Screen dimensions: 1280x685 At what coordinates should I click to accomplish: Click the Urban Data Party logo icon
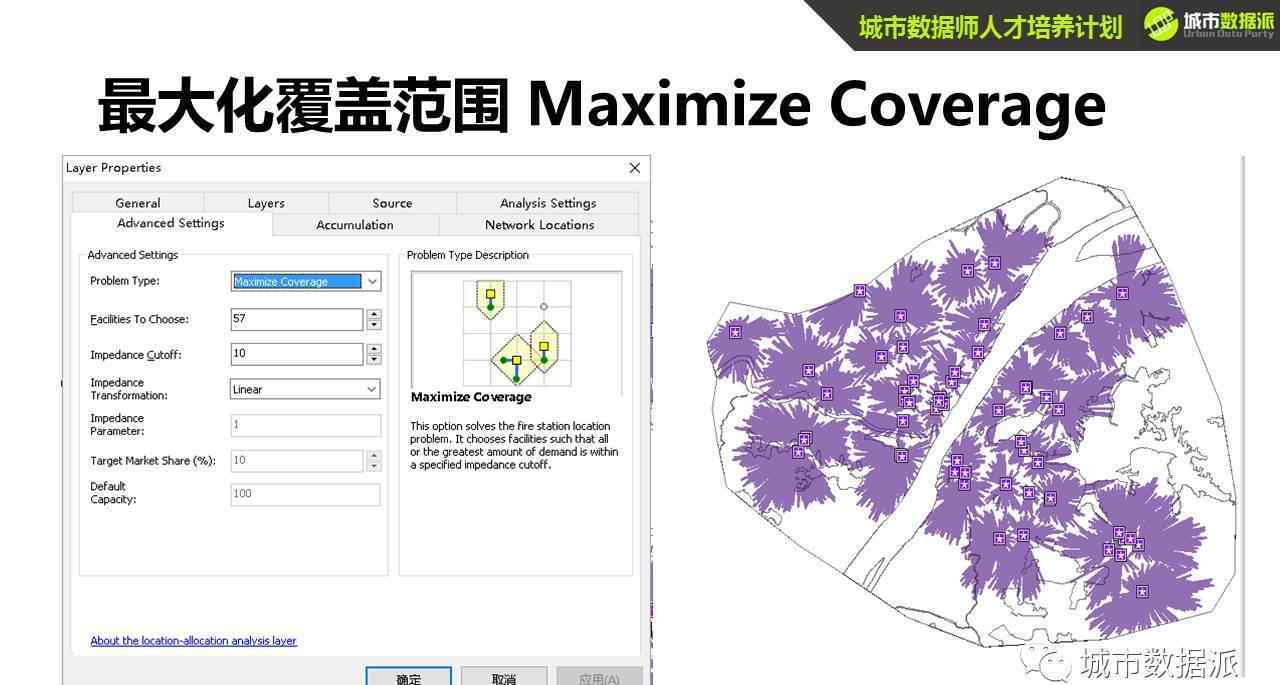coord(1161,24)
